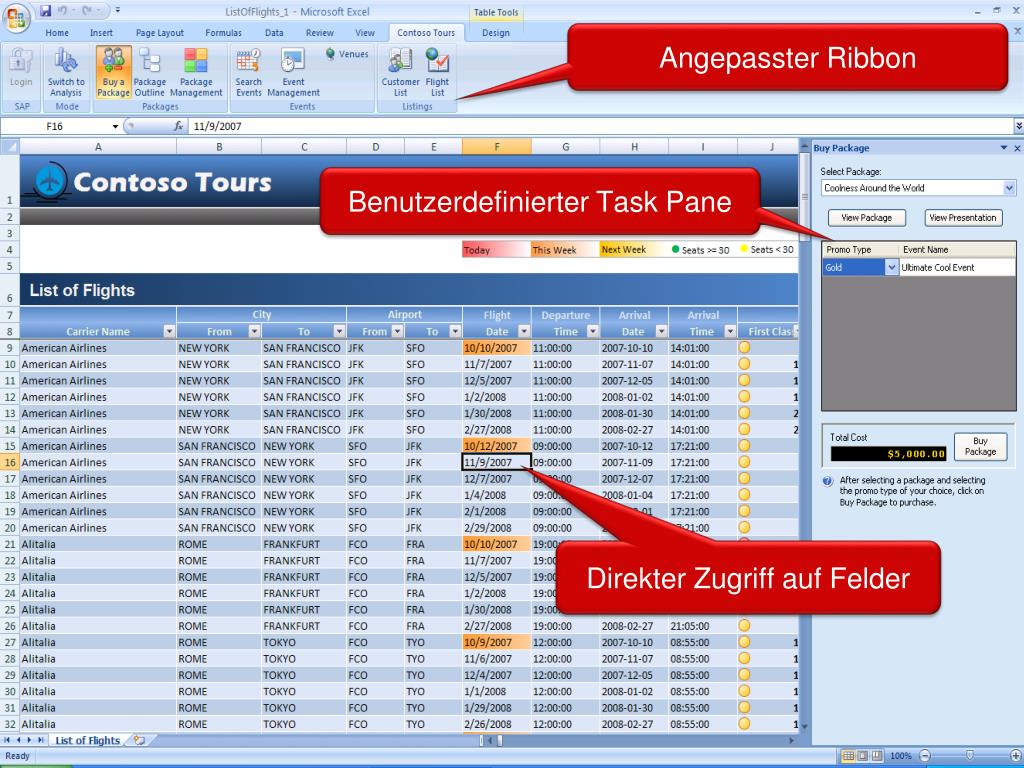1024x768 pixels.
Task: Switch to Normal view in status bar
Action: (848, 756)
